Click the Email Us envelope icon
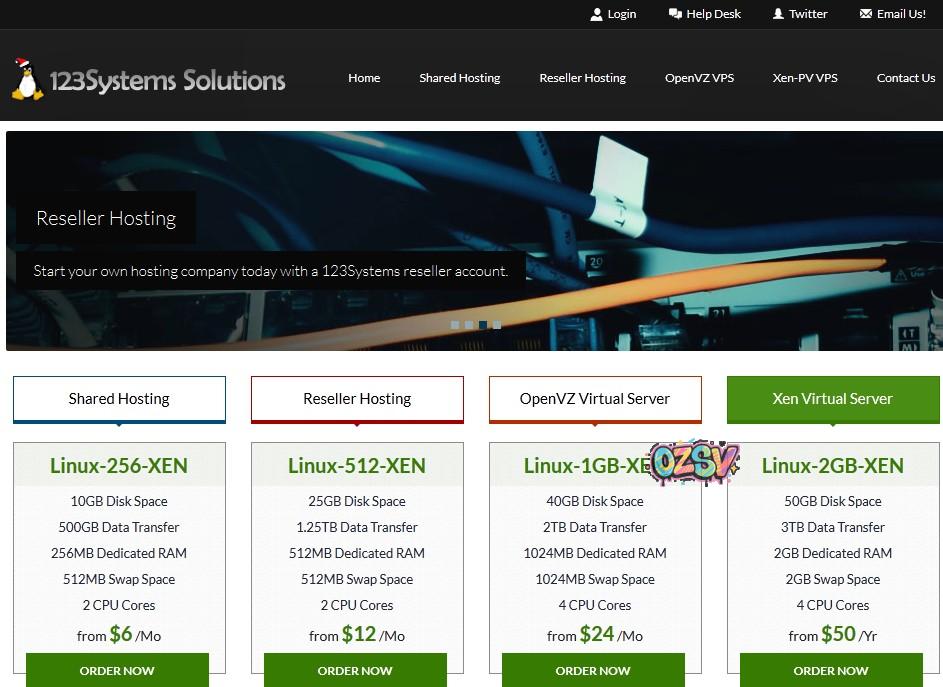The height and width of the screenshot is (687, 943). [x=865, y=14]
